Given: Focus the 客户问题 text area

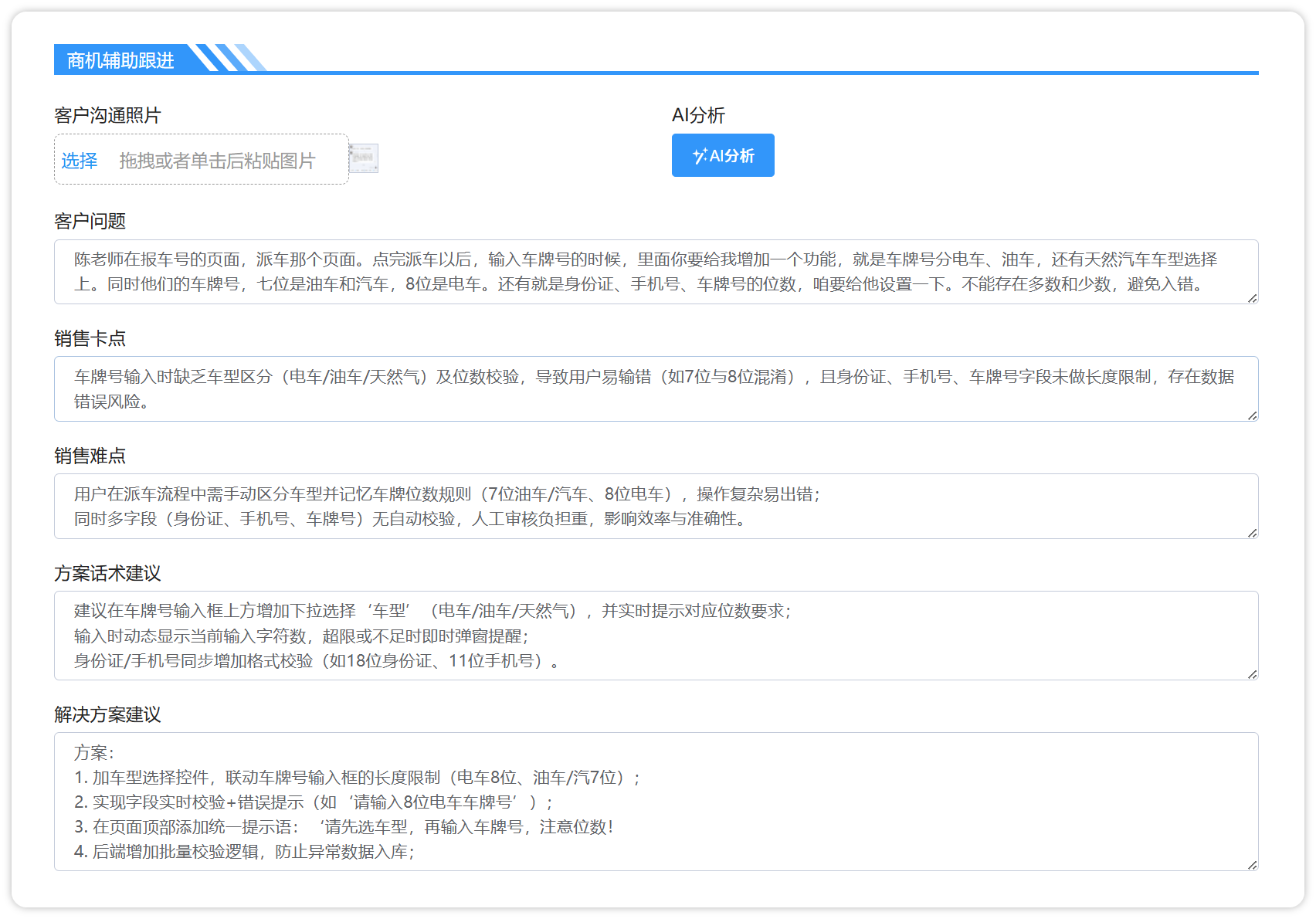Looking at the screenshot, I should point(656,272).
